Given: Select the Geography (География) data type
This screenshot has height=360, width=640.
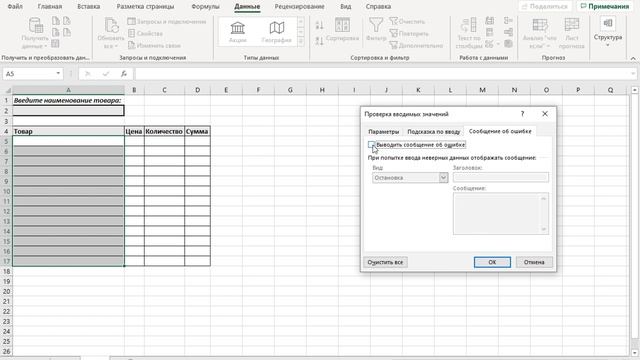Looking at the screenshot, I should 276,32.
